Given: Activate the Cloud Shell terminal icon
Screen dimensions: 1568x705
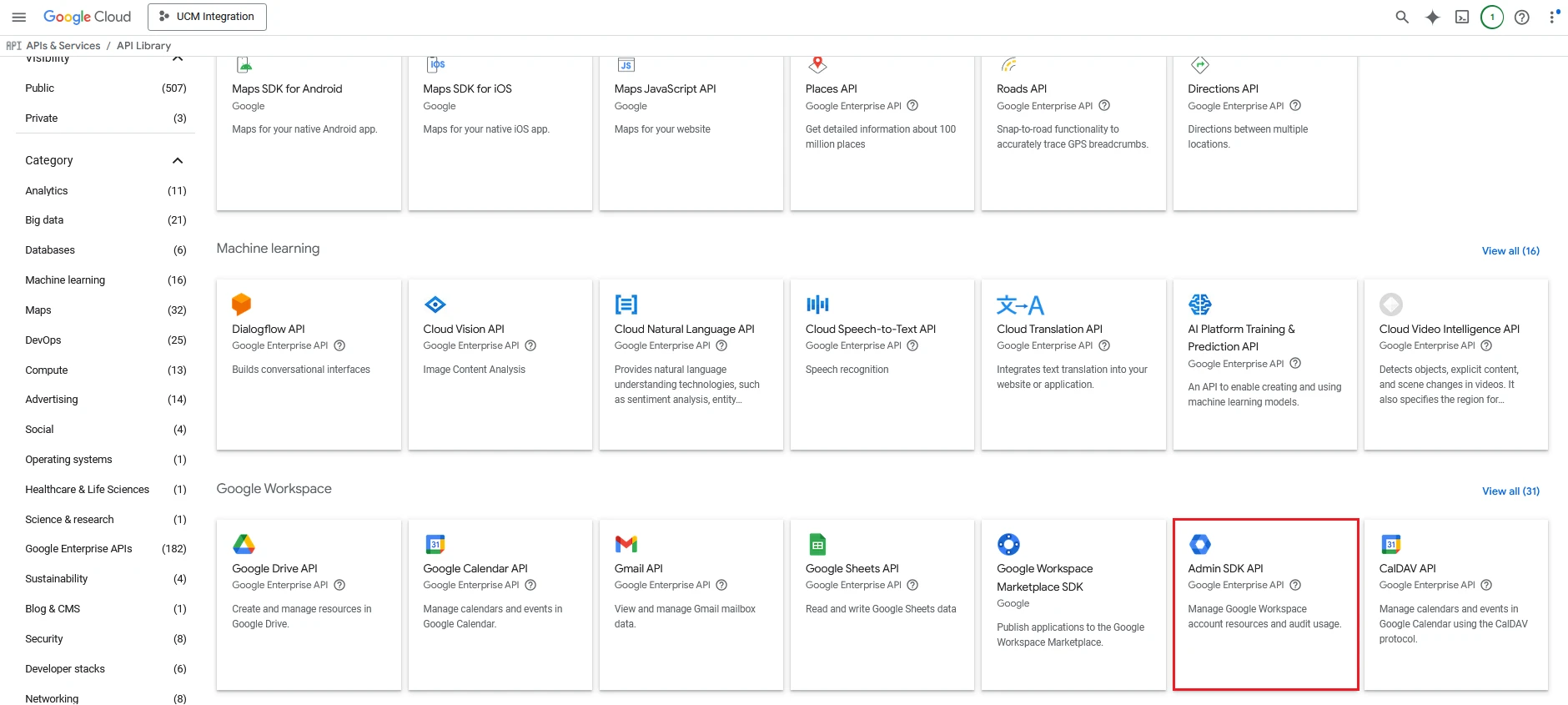Looking at the screenshot, I should tap(1462, 17).
